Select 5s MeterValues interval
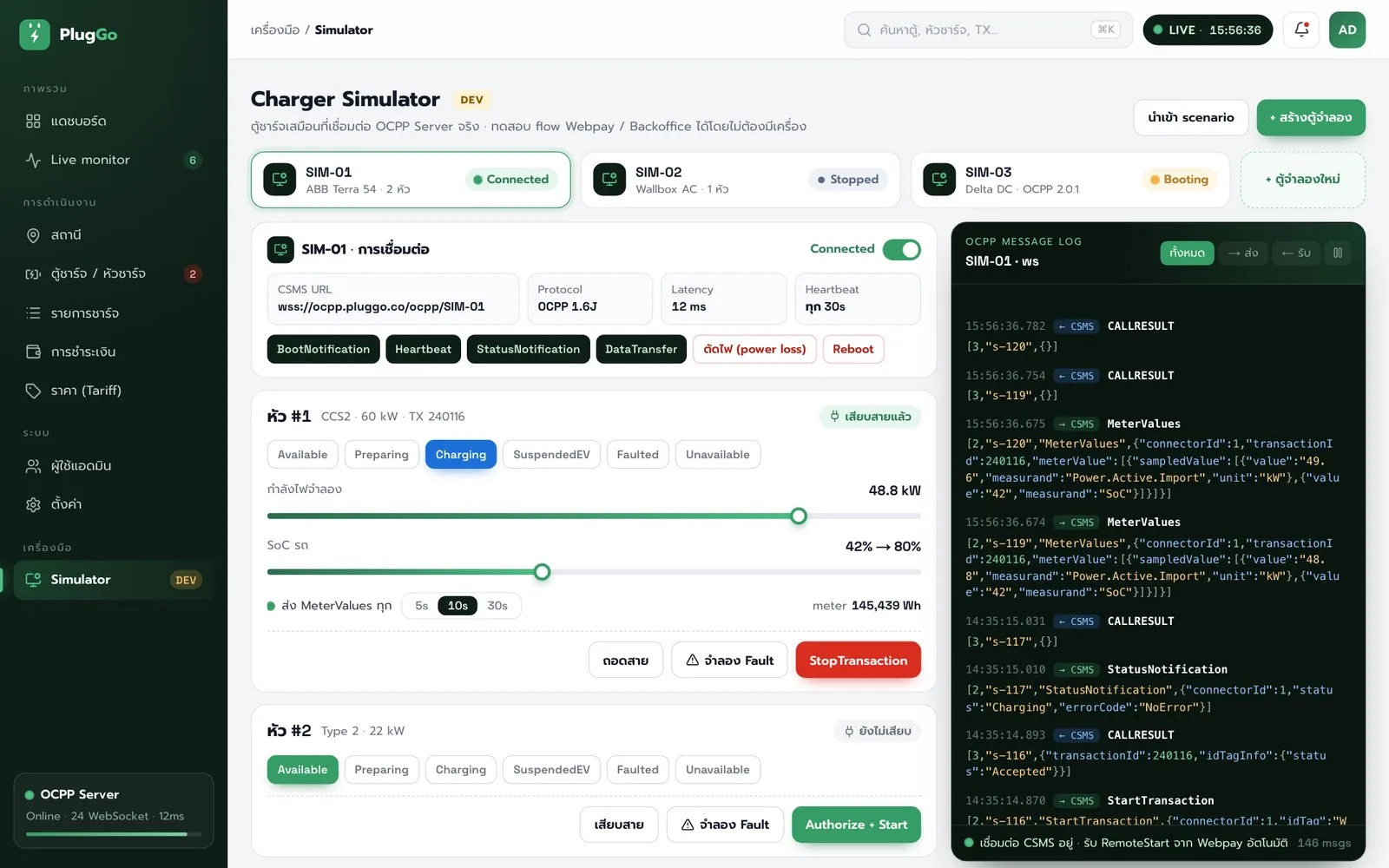 (x=422, y=606)
